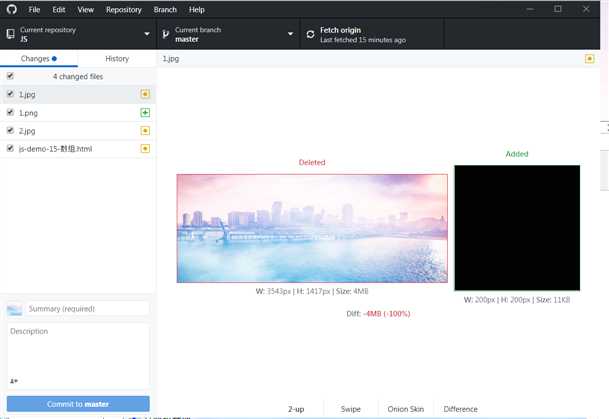The width and height of the screenshot is (609, 419).
Task: Close the GitHub Desktop window
Action: tap(586, 9)
